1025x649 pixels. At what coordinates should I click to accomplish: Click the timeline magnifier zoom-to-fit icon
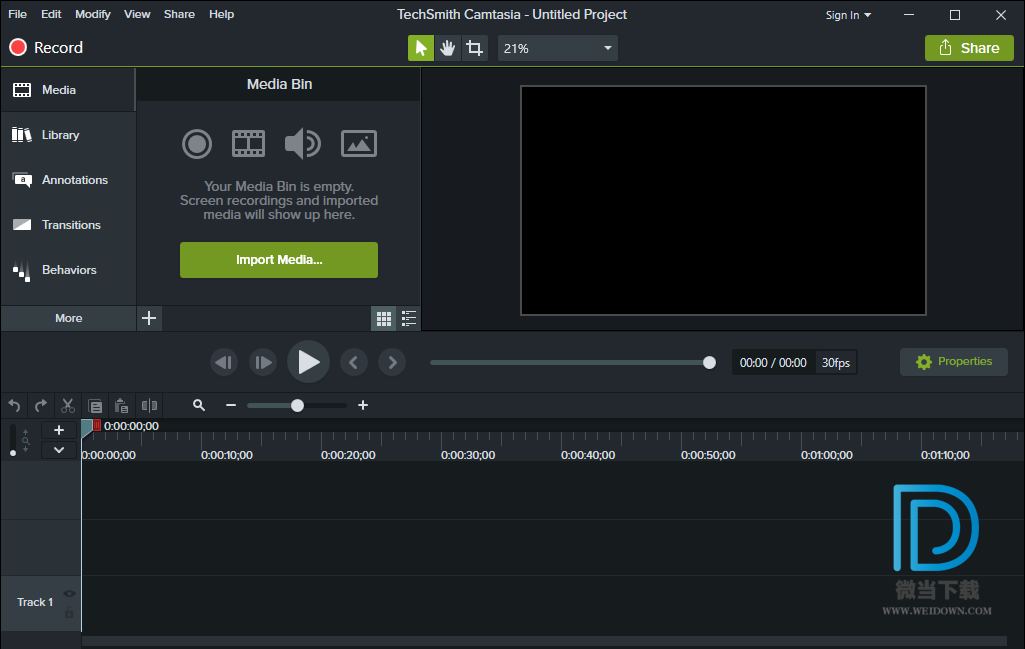click(x=199, y=405)
